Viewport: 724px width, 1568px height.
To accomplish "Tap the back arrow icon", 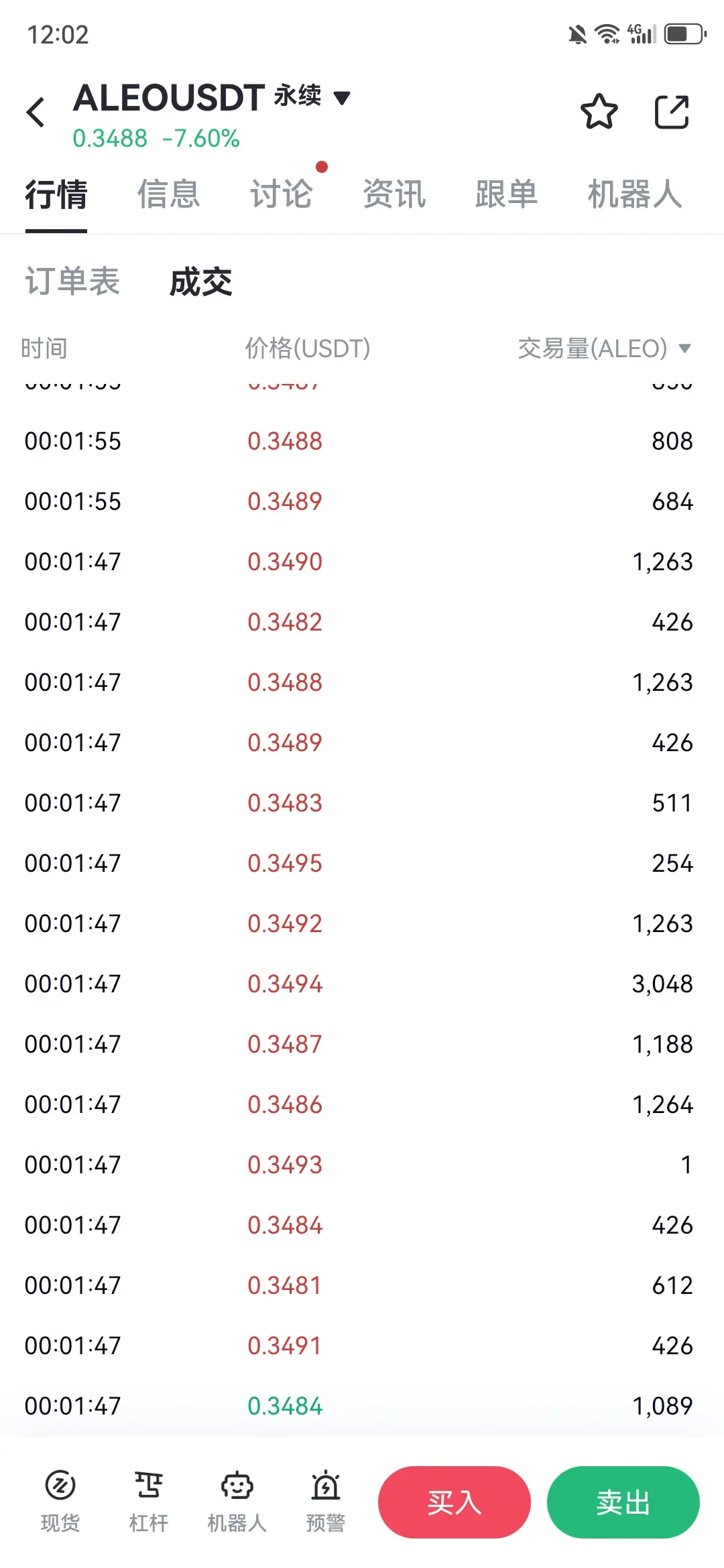I will (36, 112).
